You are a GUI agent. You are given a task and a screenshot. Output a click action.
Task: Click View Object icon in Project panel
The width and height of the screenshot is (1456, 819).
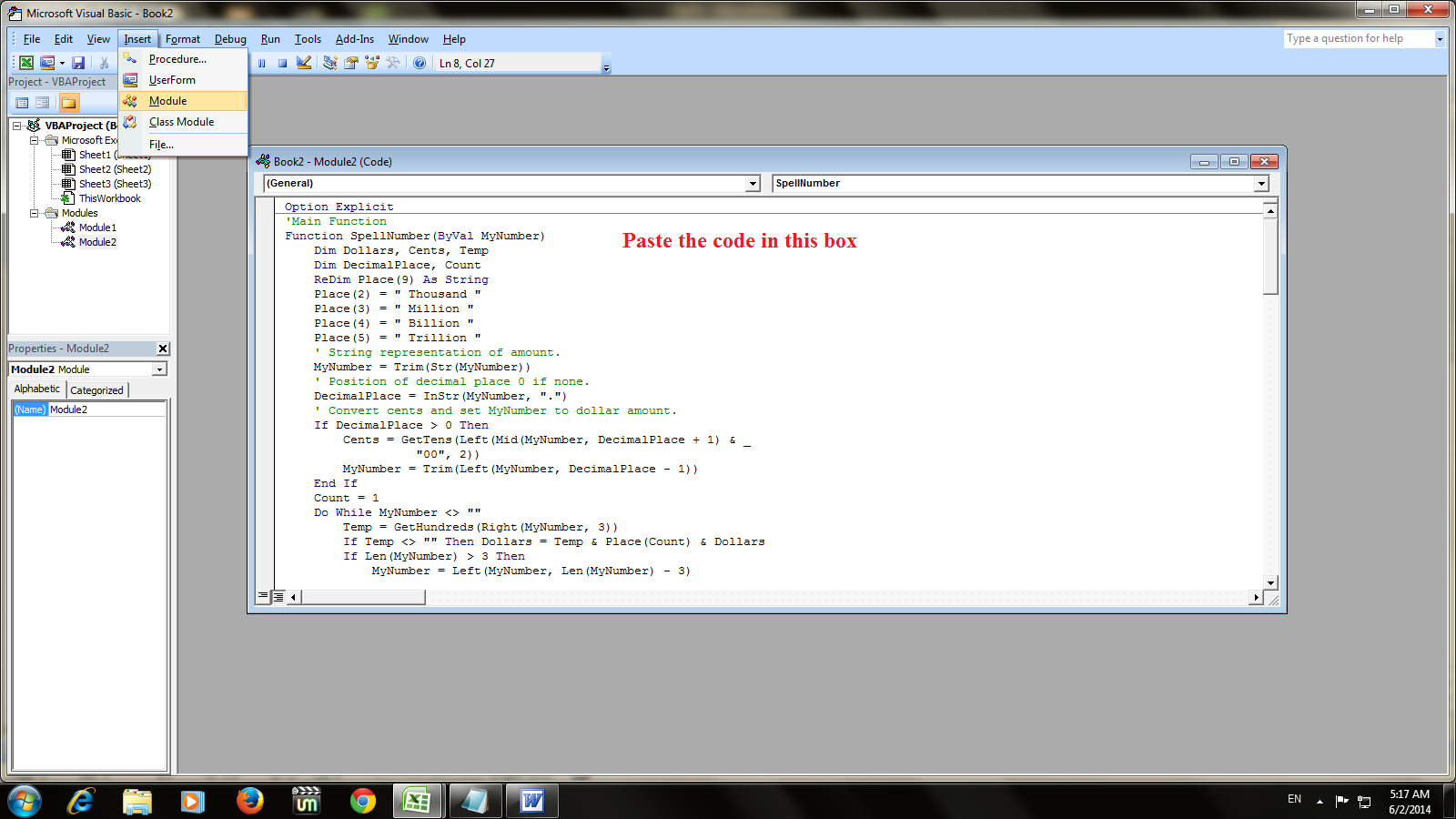point(42,103)
